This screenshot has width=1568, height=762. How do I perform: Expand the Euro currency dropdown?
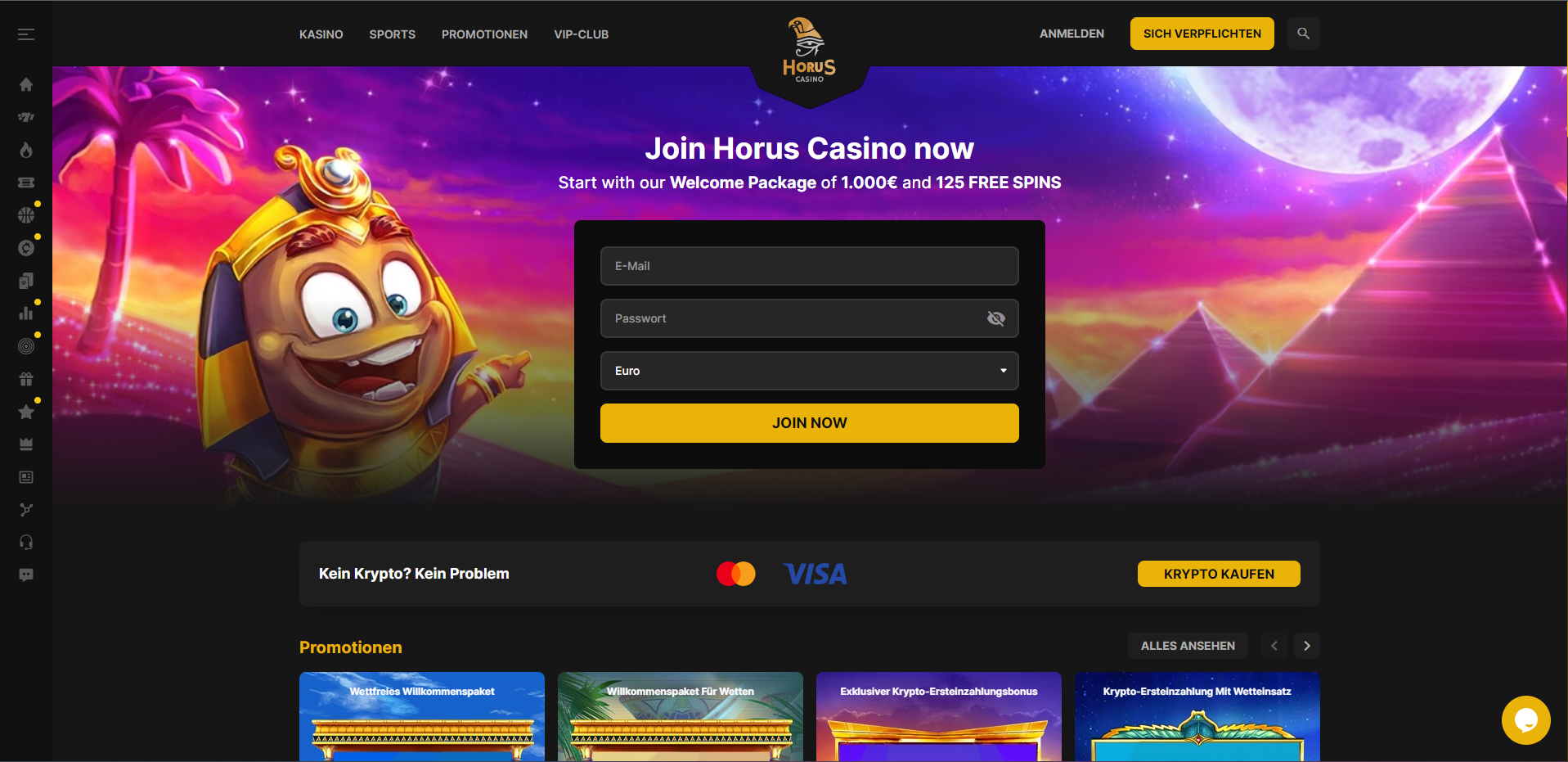click(810, 371)
